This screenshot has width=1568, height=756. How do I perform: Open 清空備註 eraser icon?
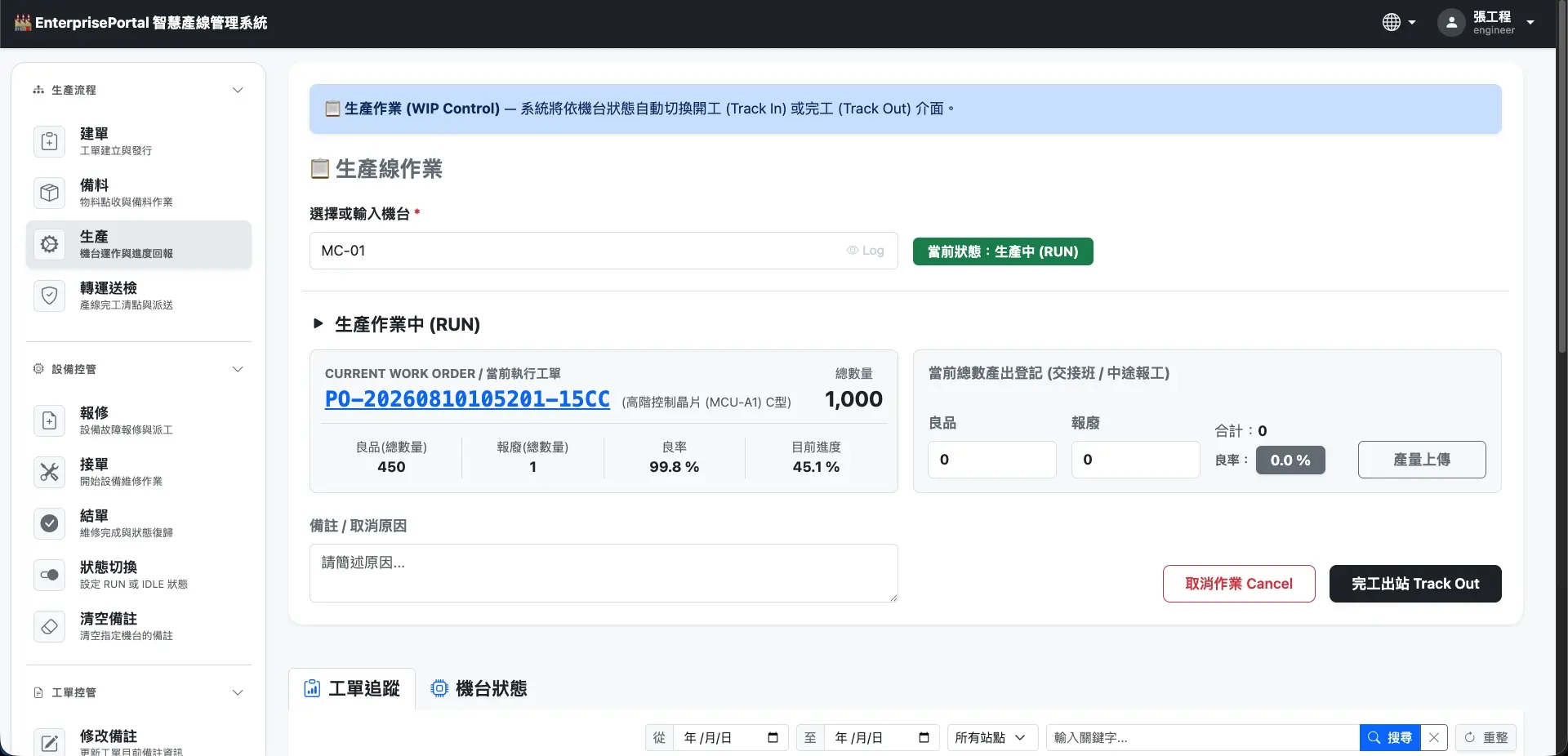click(x=50, y=626)
